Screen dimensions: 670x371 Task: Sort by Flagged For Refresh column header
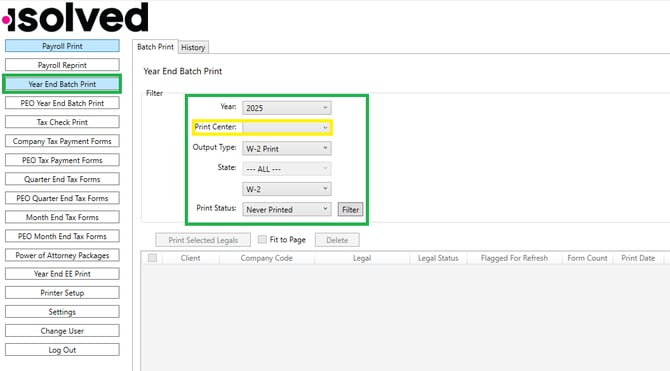pos(514,258)
